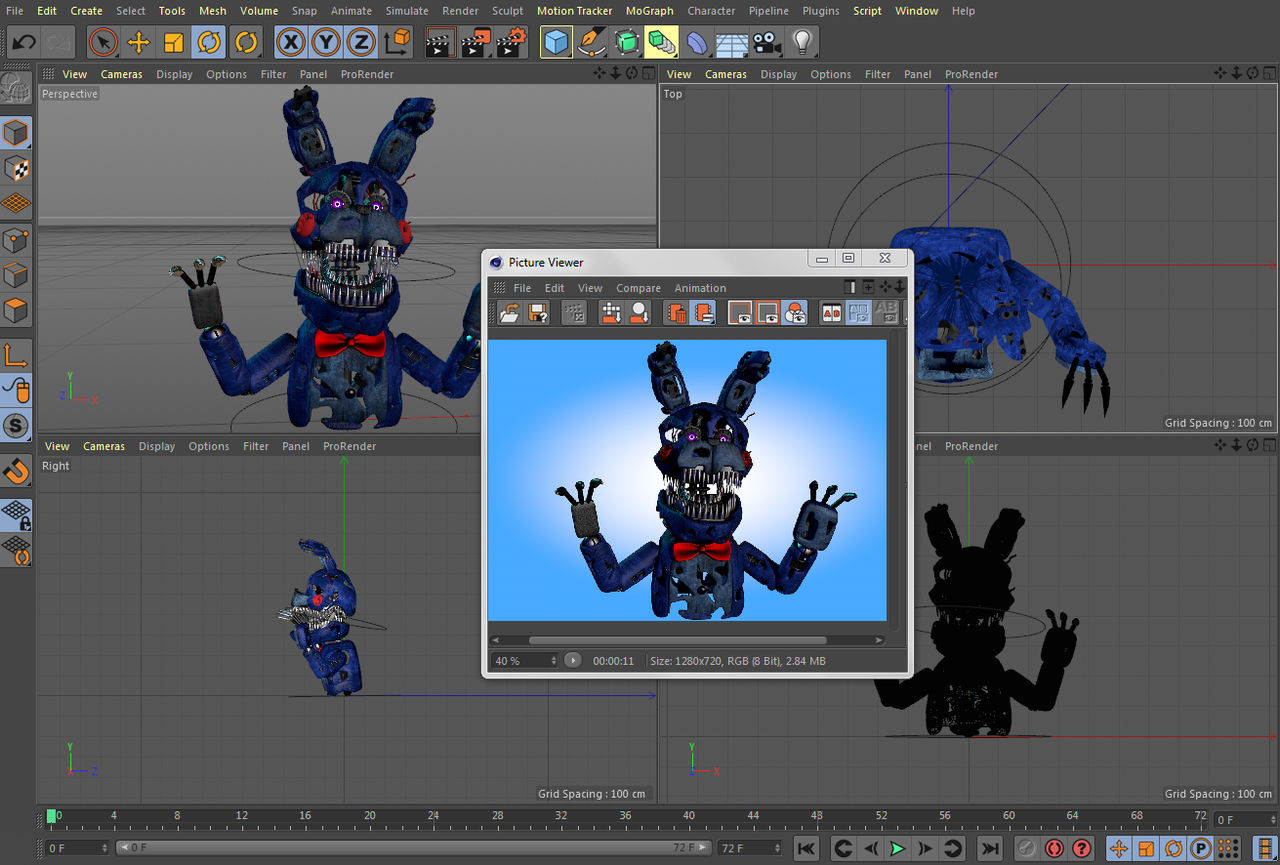The width and height of the screenshot is (1280, 865).
Task: Add a Camera object
Action: click(766, 42)
